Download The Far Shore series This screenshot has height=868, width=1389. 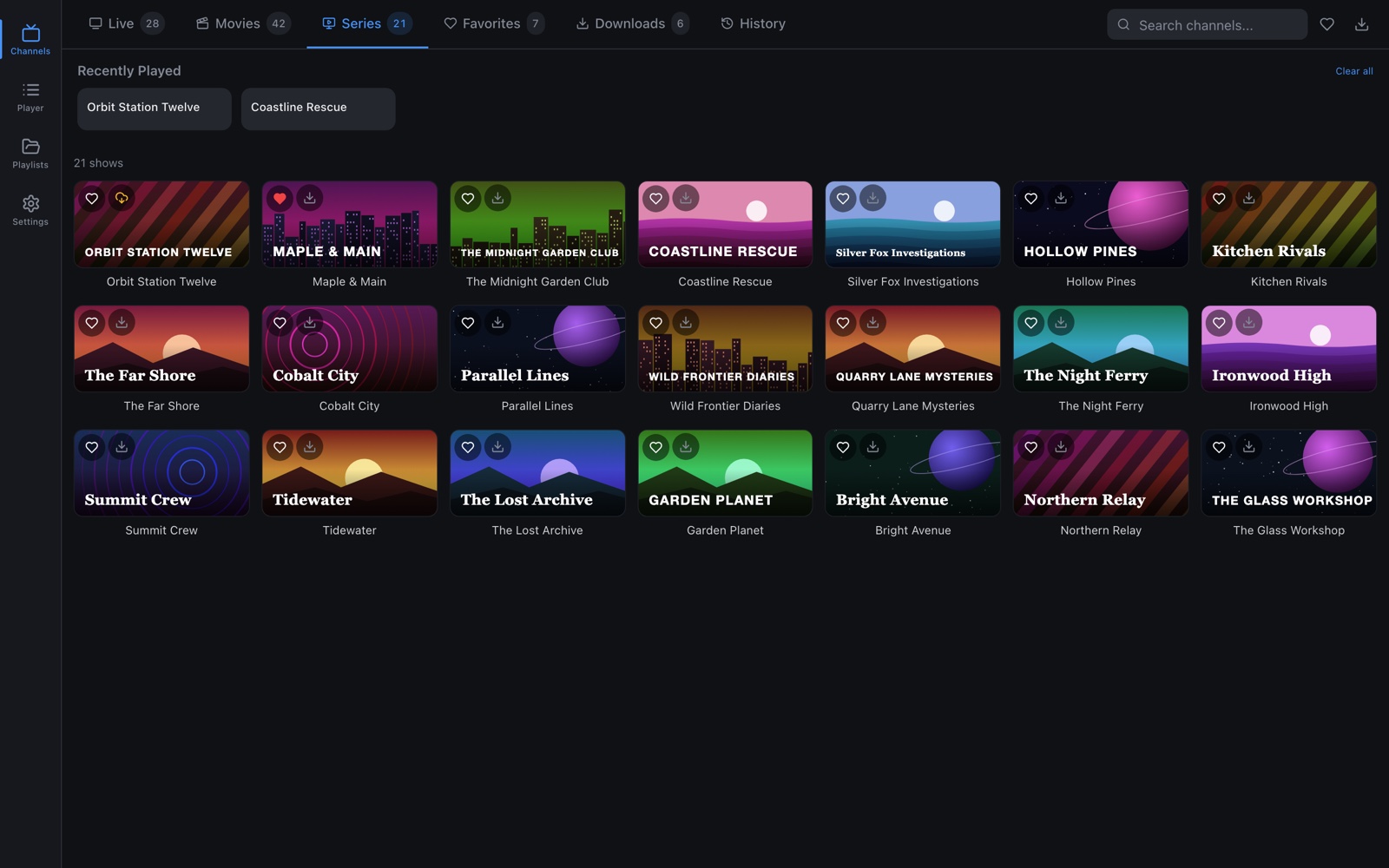(x=122, y=323)
